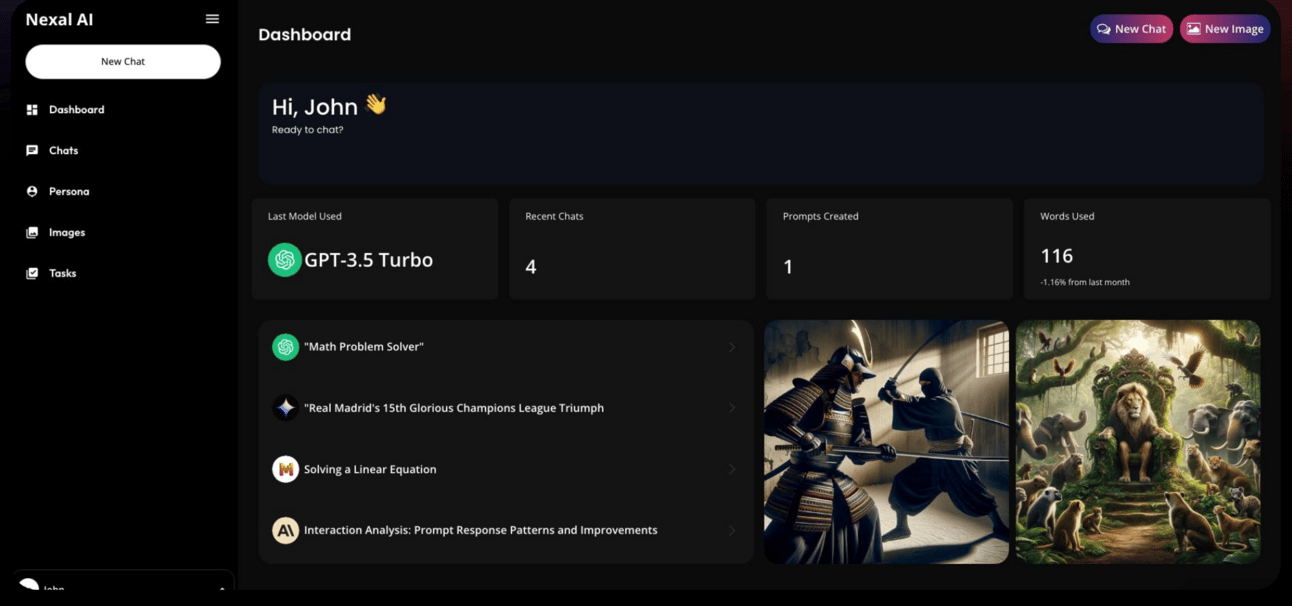The width and height of the screenshot is (1292, 606).
Task: Click Recent Chats count 4
Action: point(531,267)
